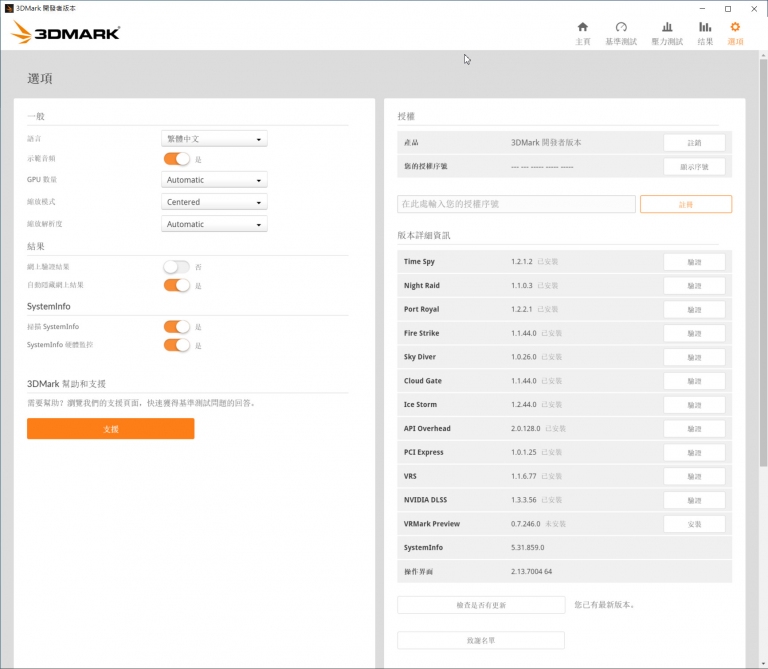Click the orange register (註冊) button
The height and width of the screenshot is (669, 768).
coord(686,204)
